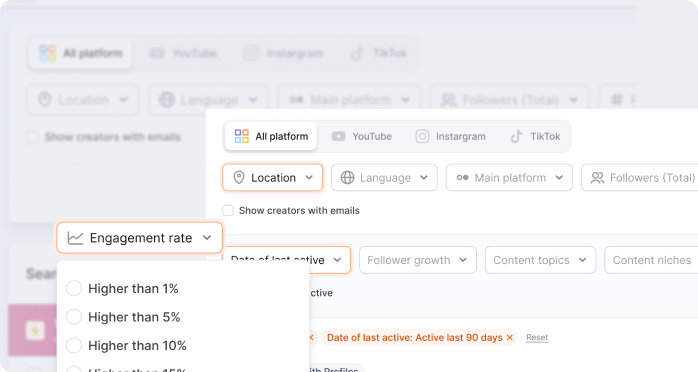This screenshot has height=372, width=698.
Task: Select Higher than 1% radio option
Action: coord(74,288)
